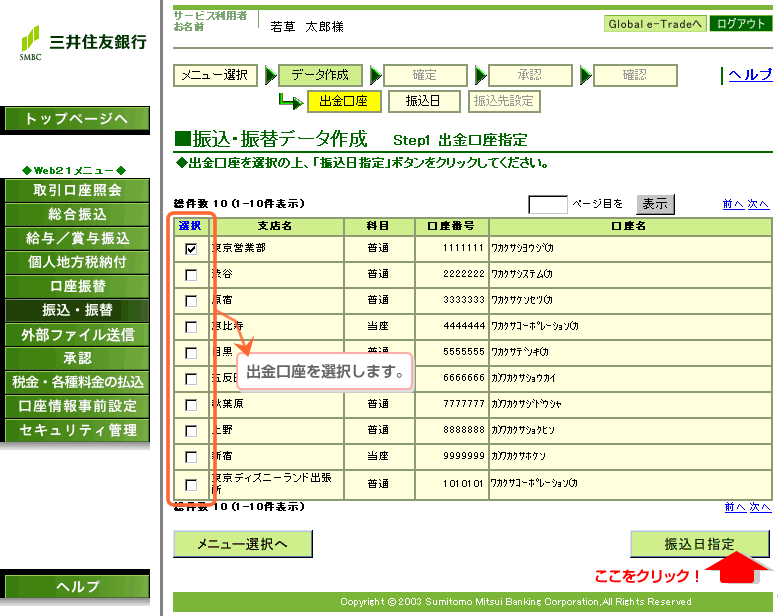
Task: Click account number 1010101 cell
Action: tap(452, 484)
